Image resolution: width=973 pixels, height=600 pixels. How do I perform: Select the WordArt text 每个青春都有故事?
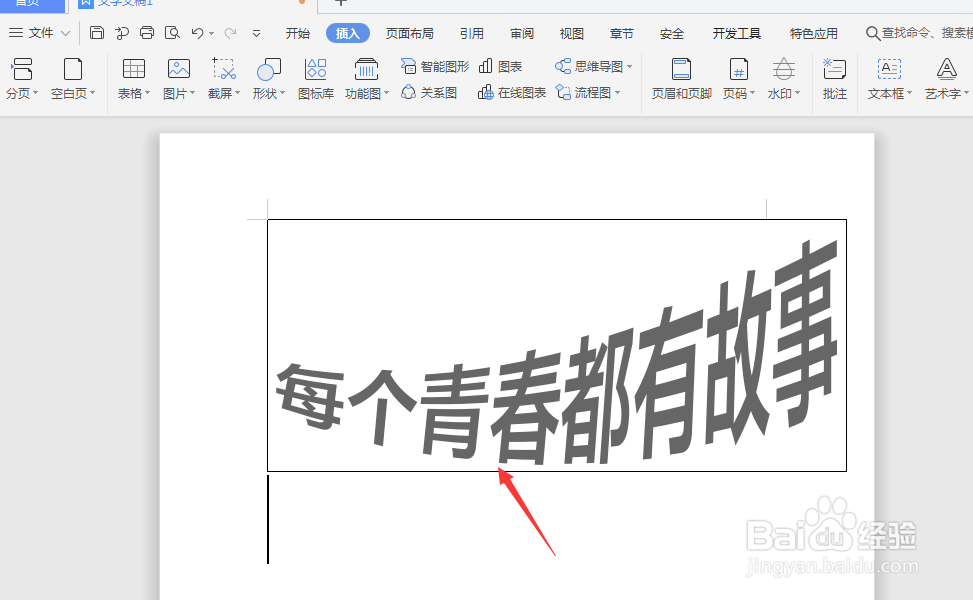tap(556, 354)
